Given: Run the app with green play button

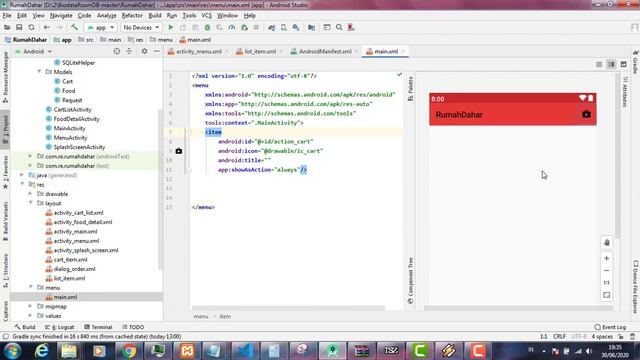Looking at the screenshot, I should point(171,27).
